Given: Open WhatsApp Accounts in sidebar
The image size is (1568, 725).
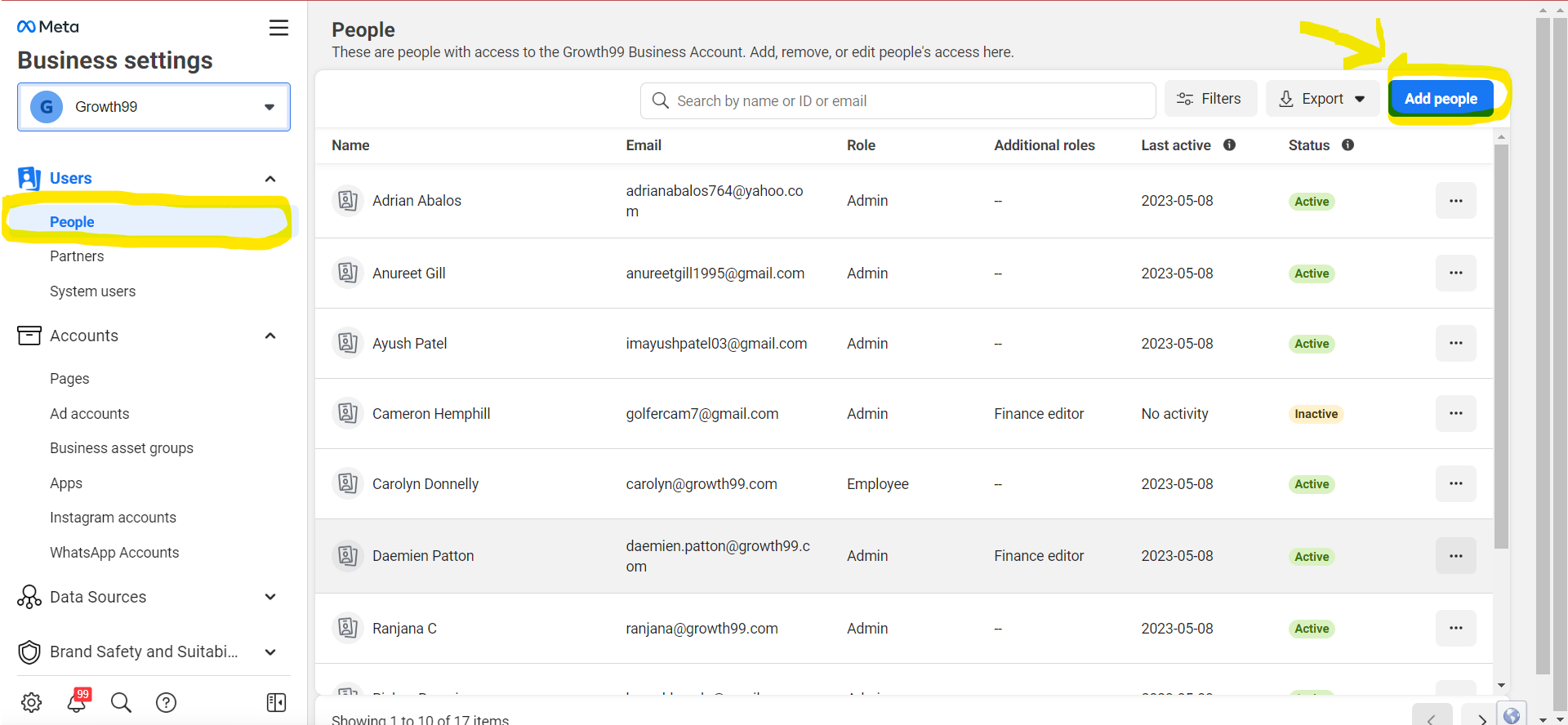Looking at the screenshot, I should [114, 553].
